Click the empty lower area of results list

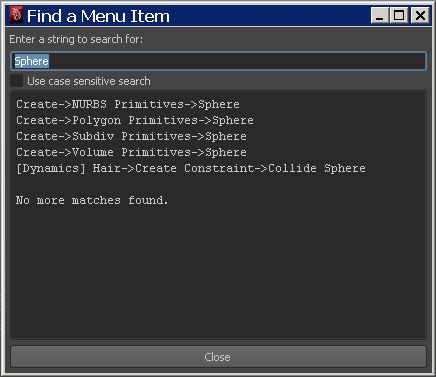[218, 273]
